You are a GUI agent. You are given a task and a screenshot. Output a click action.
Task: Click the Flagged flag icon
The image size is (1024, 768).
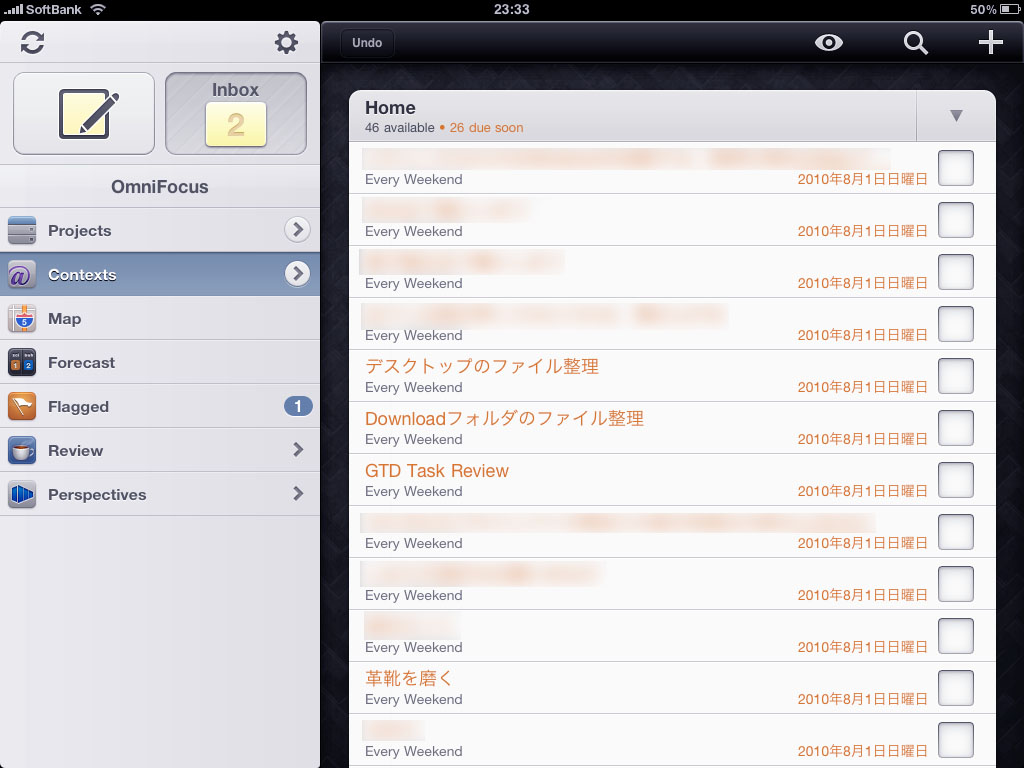pos(22,406)
